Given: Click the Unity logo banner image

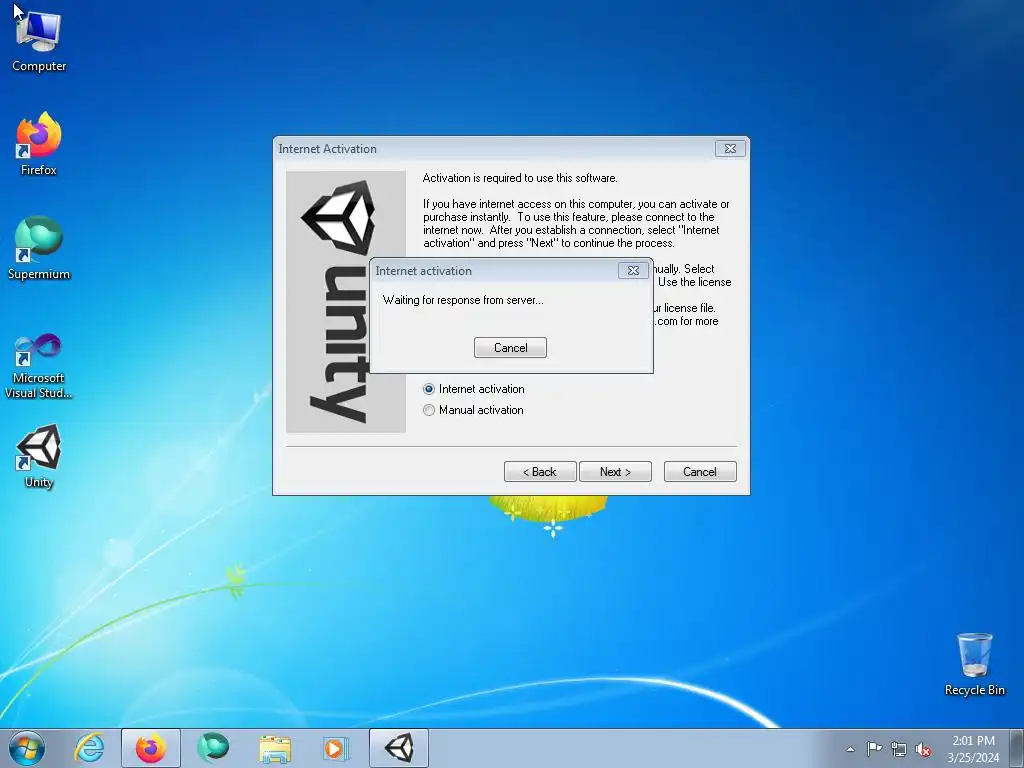Looking at the screenshot, I should 346,302.
